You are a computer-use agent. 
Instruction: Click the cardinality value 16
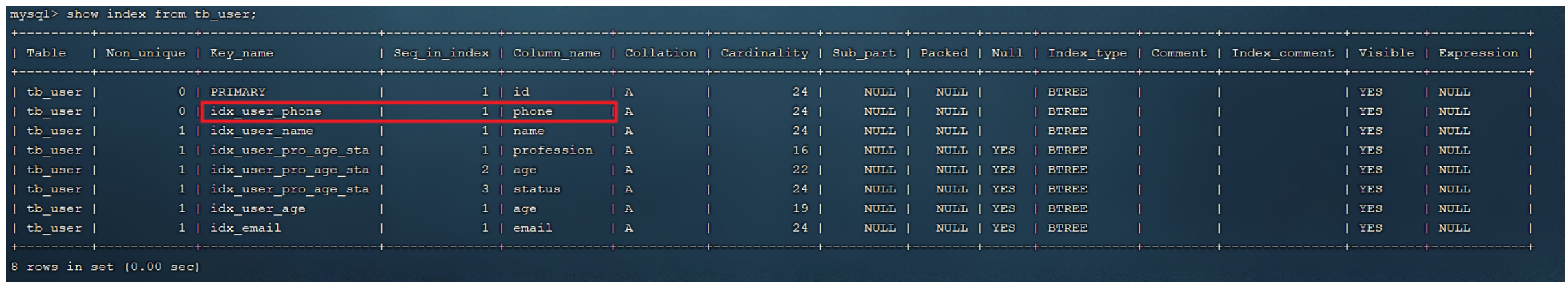click(799, 150)
